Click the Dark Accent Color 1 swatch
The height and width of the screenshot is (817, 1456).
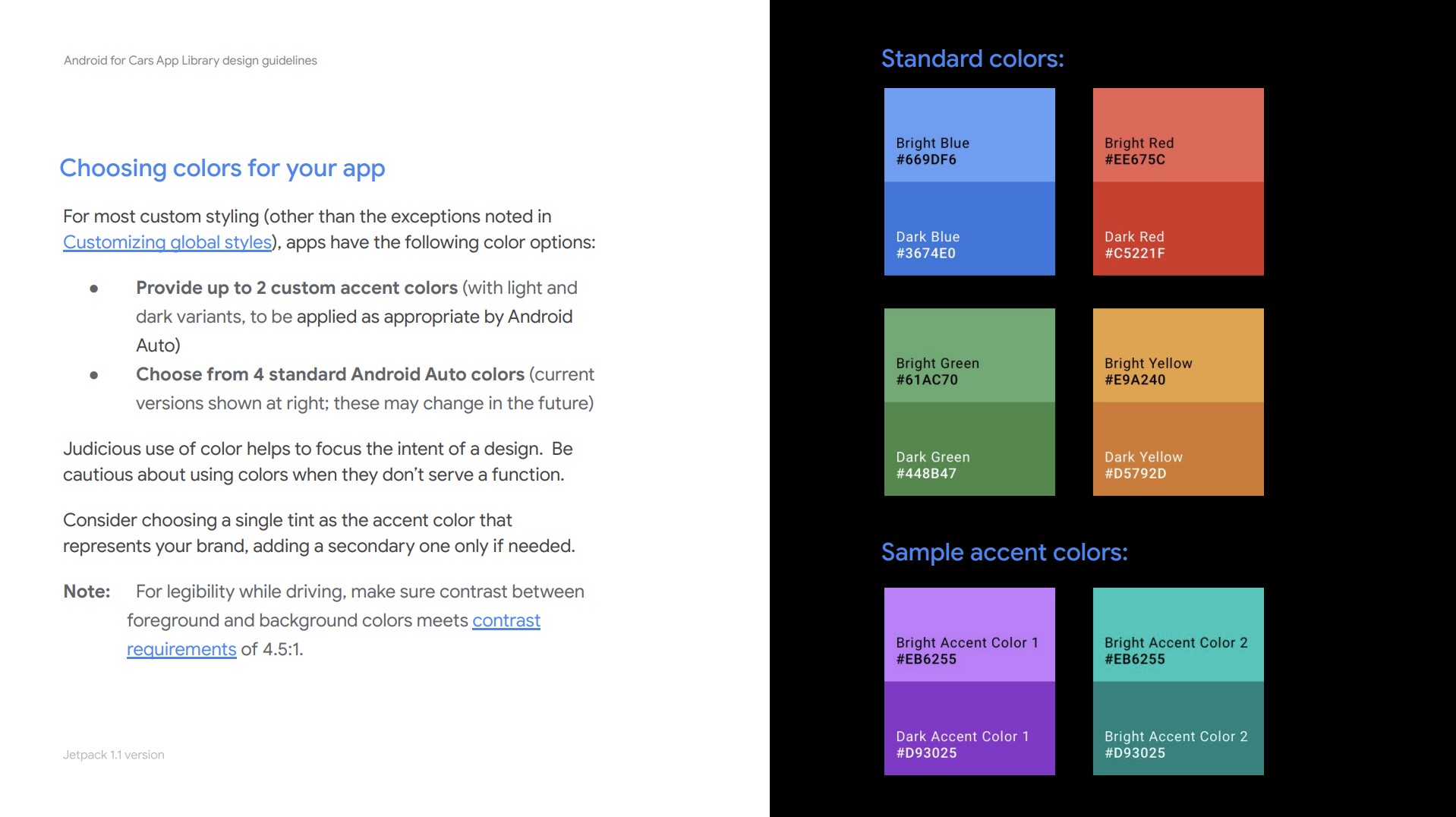coord(969,728)
